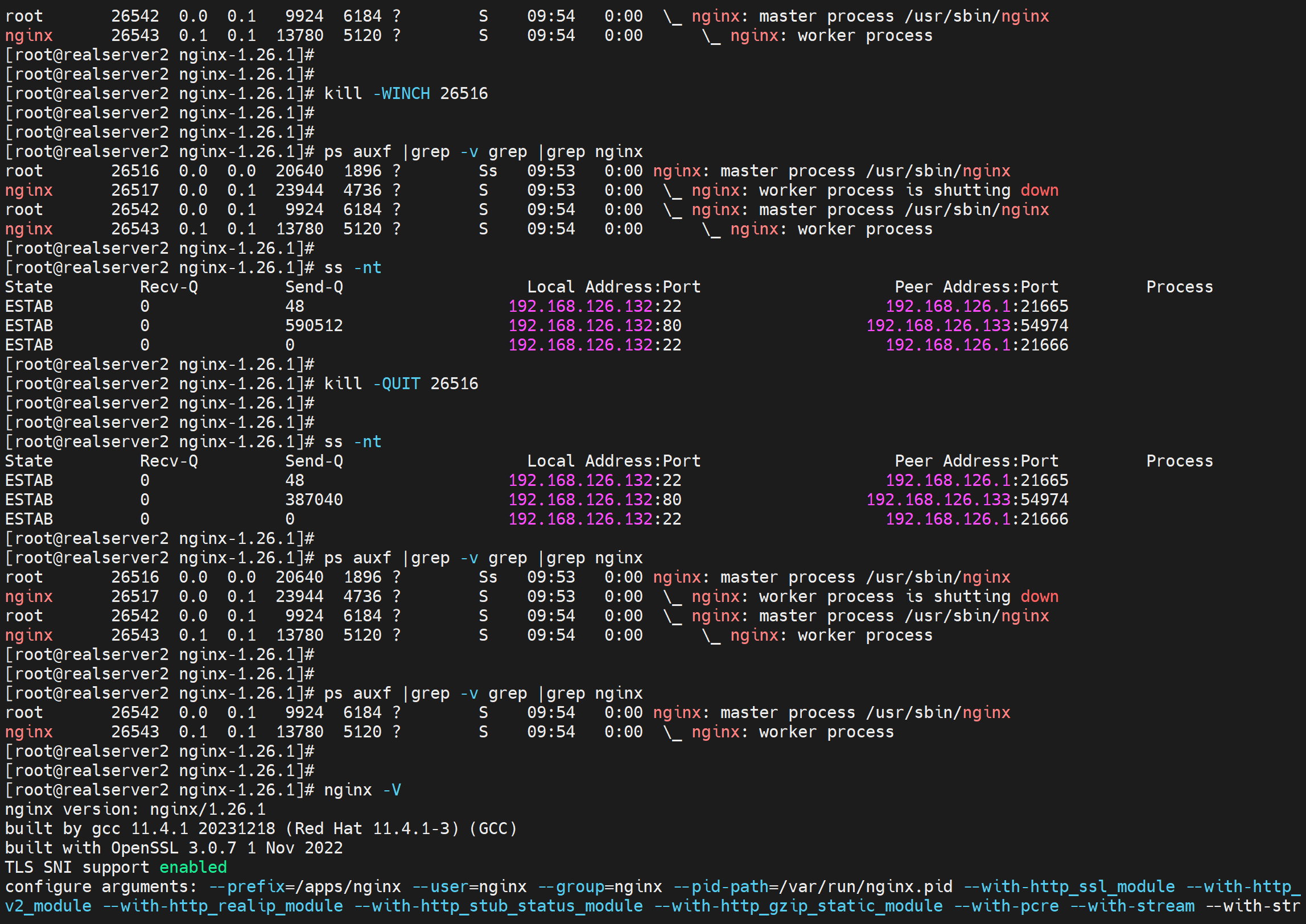
Task: Click the nginx -V command text
Action: click(362, 790)
